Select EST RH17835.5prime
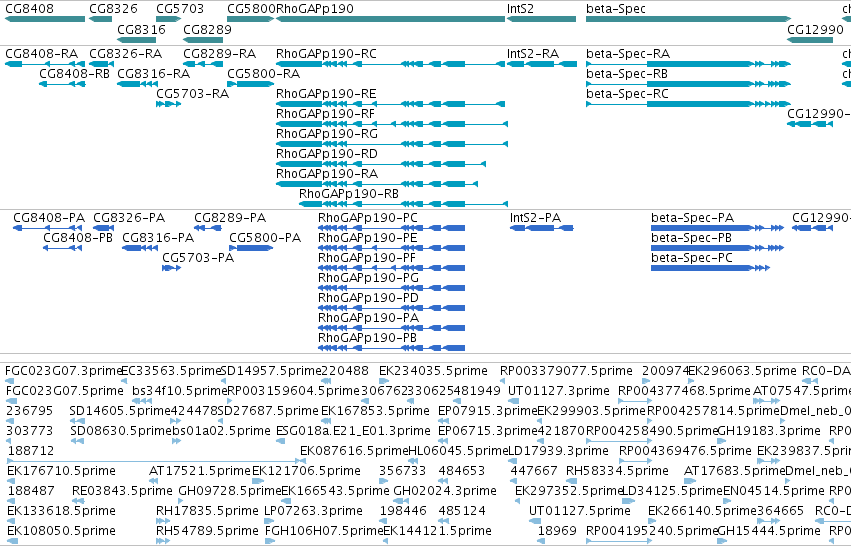The image size is (851, 546). (x=163, y=521)
